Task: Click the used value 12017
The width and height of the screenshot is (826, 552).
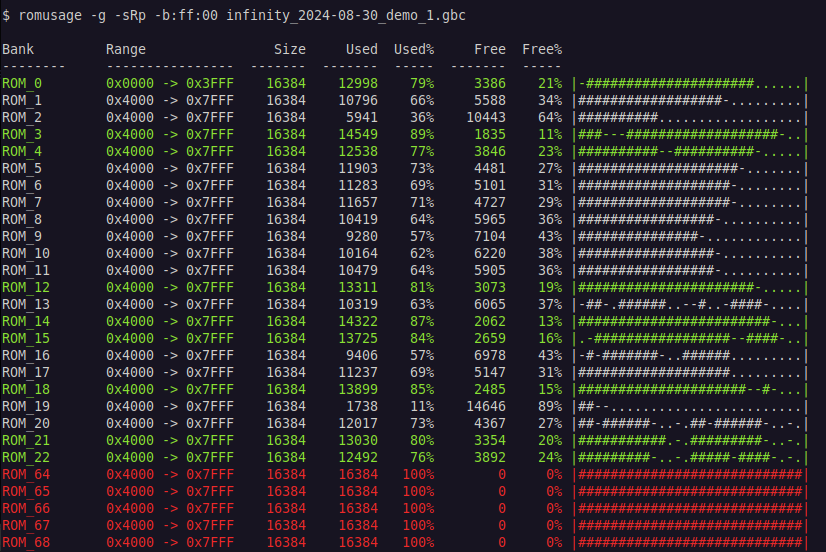Action: 358,423
